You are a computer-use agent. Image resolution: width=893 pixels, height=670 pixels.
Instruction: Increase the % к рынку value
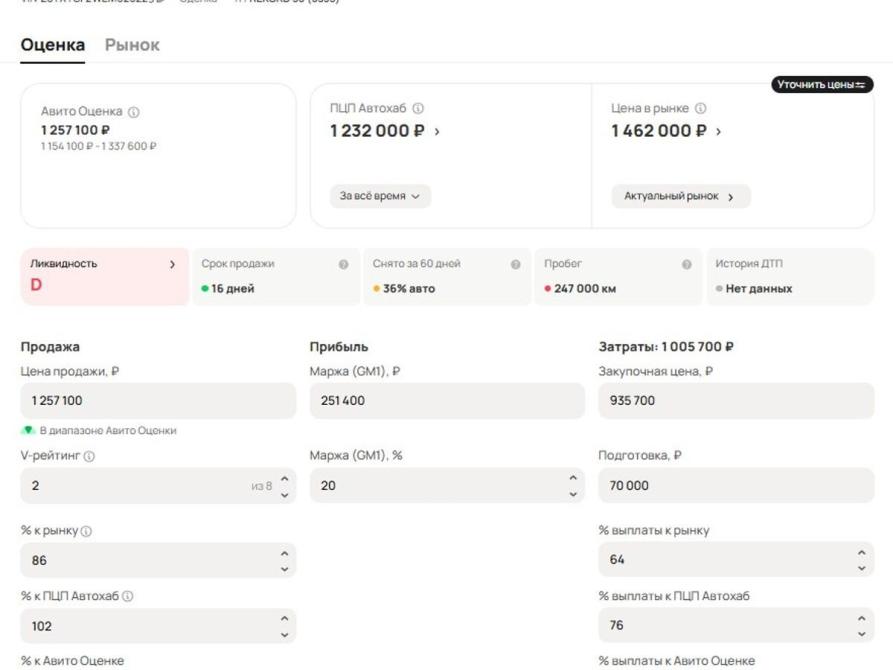285,553
